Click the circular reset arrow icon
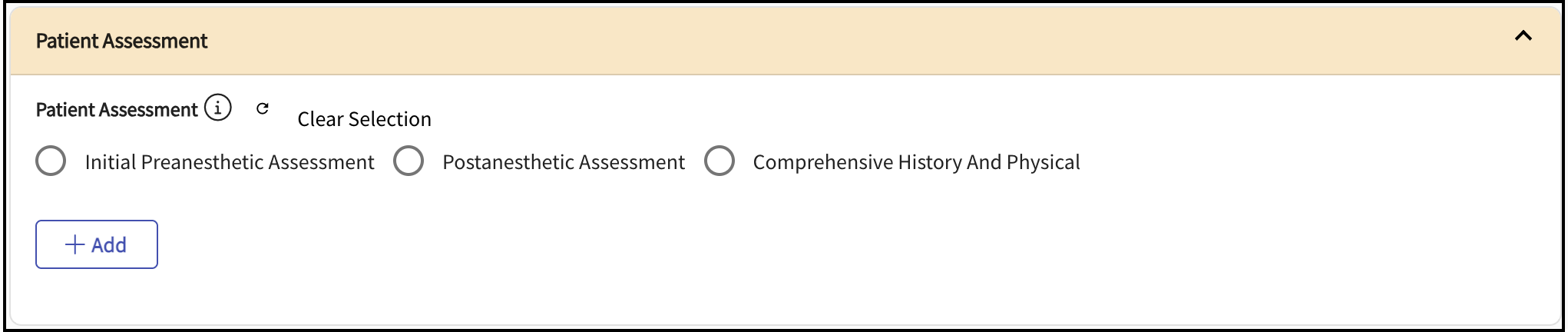Image resolution: width=1568 pixels, height=332 pixels. tap(263, 108)
